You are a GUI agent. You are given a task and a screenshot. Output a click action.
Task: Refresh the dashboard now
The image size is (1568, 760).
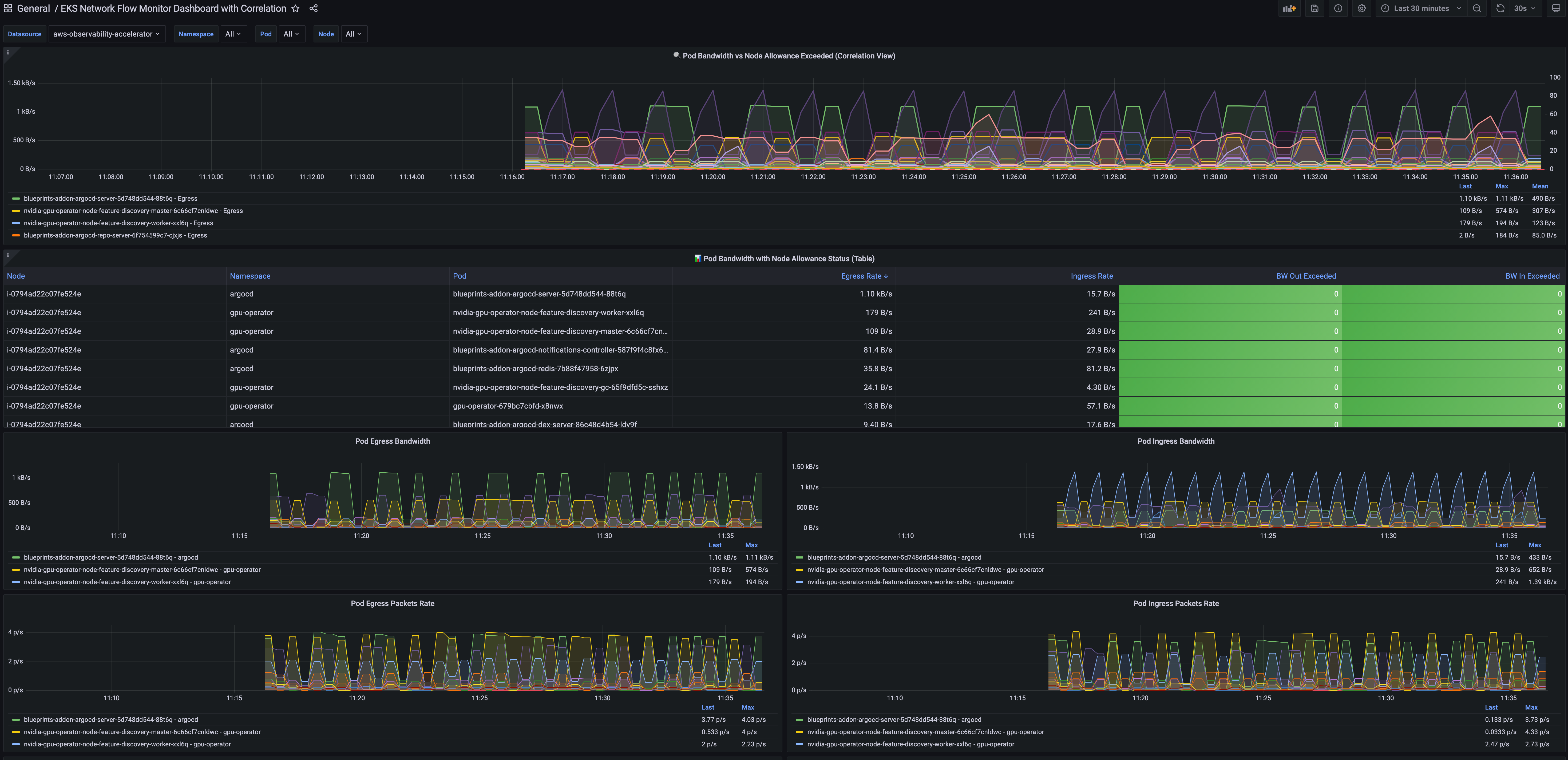click(x=1500, y=9)
